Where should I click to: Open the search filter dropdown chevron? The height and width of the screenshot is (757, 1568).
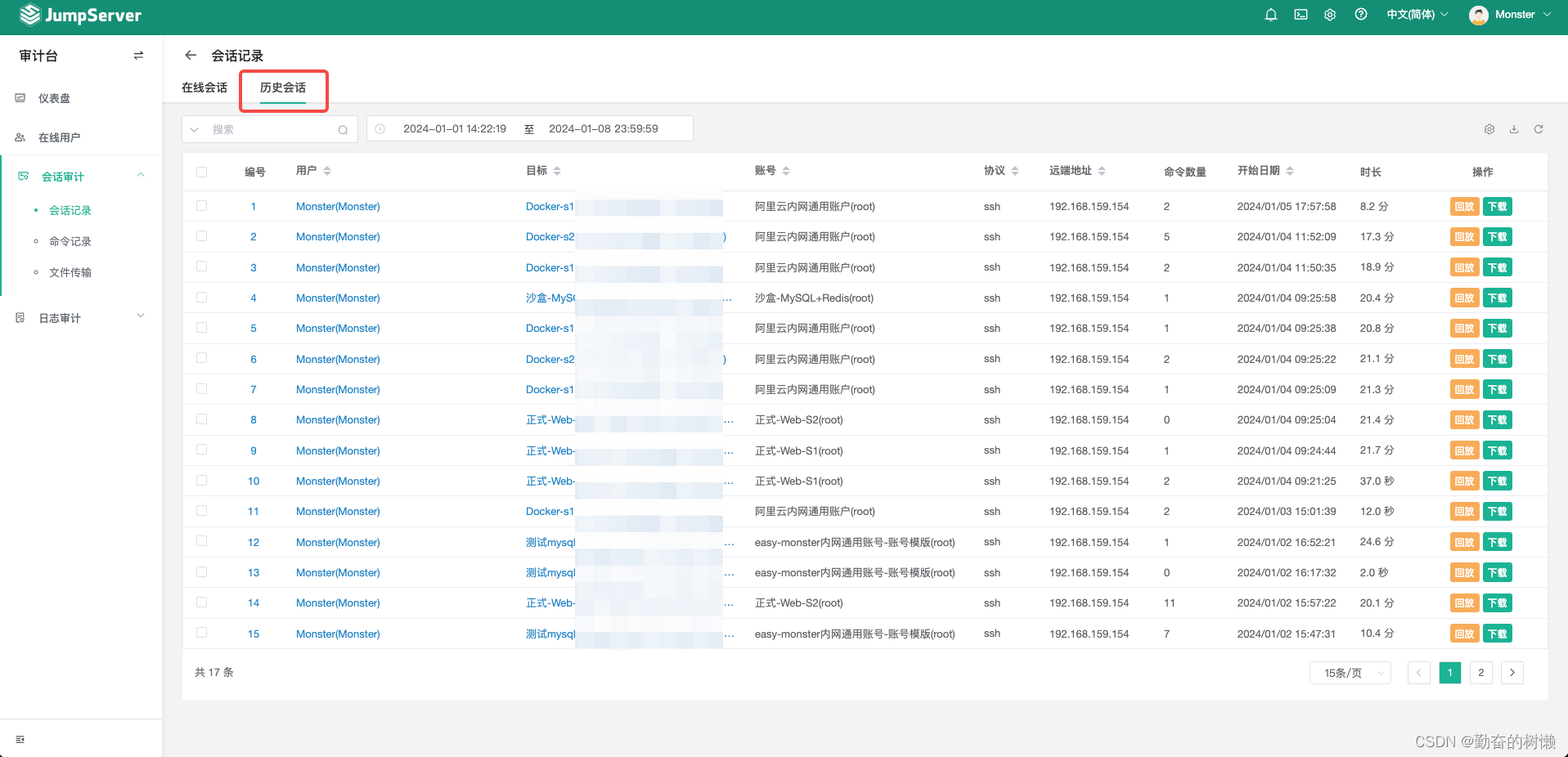195,130
